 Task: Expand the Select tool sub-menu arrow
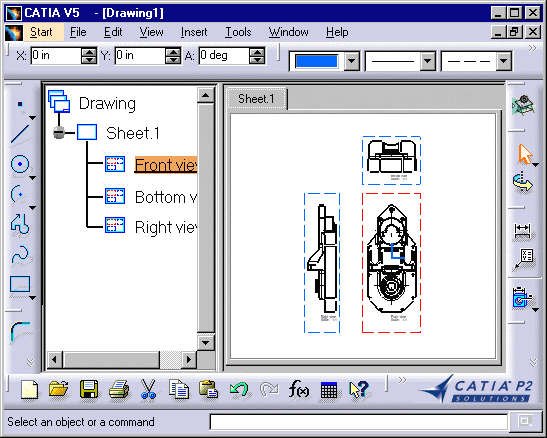(x=536, y=165)
